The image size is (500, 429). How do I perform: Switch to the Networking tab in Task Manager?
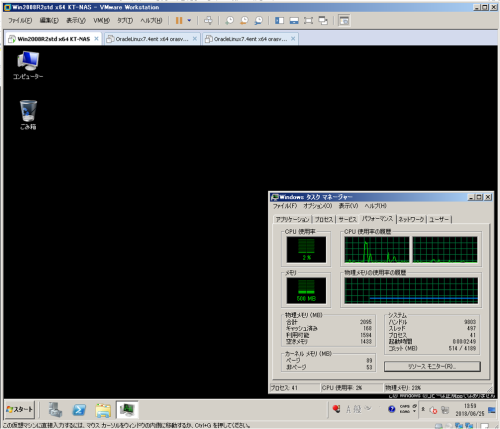point(411,219)
